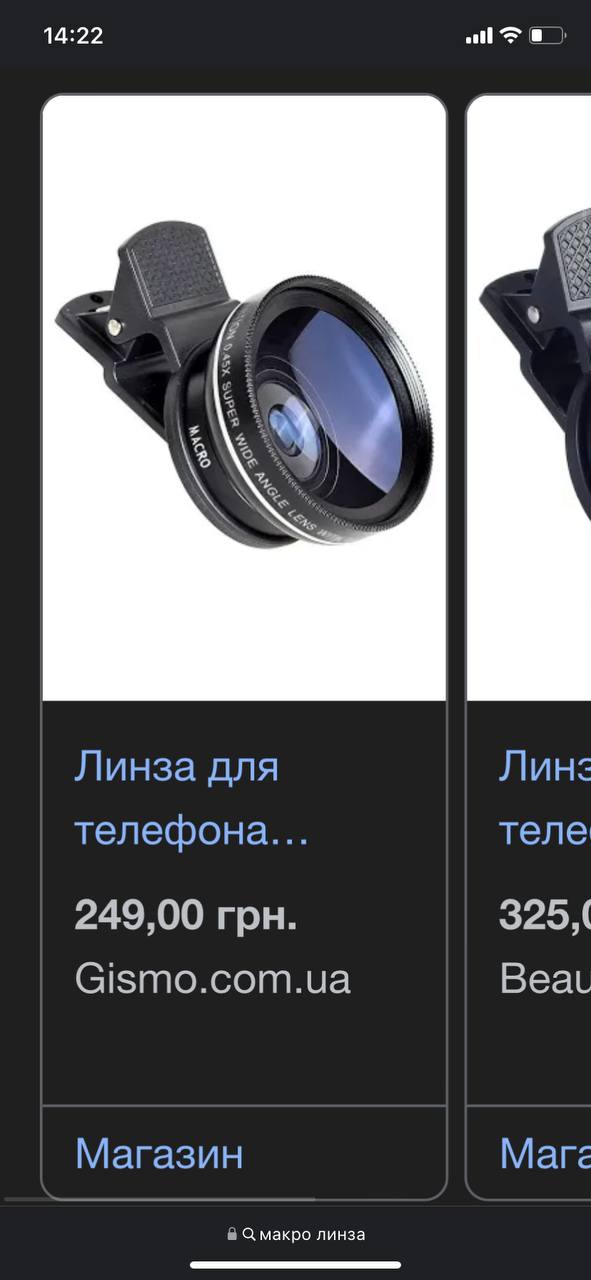This screenshot has height=1280, width=591.
Task: Tap the battery indicator icon
Action: 546,36
